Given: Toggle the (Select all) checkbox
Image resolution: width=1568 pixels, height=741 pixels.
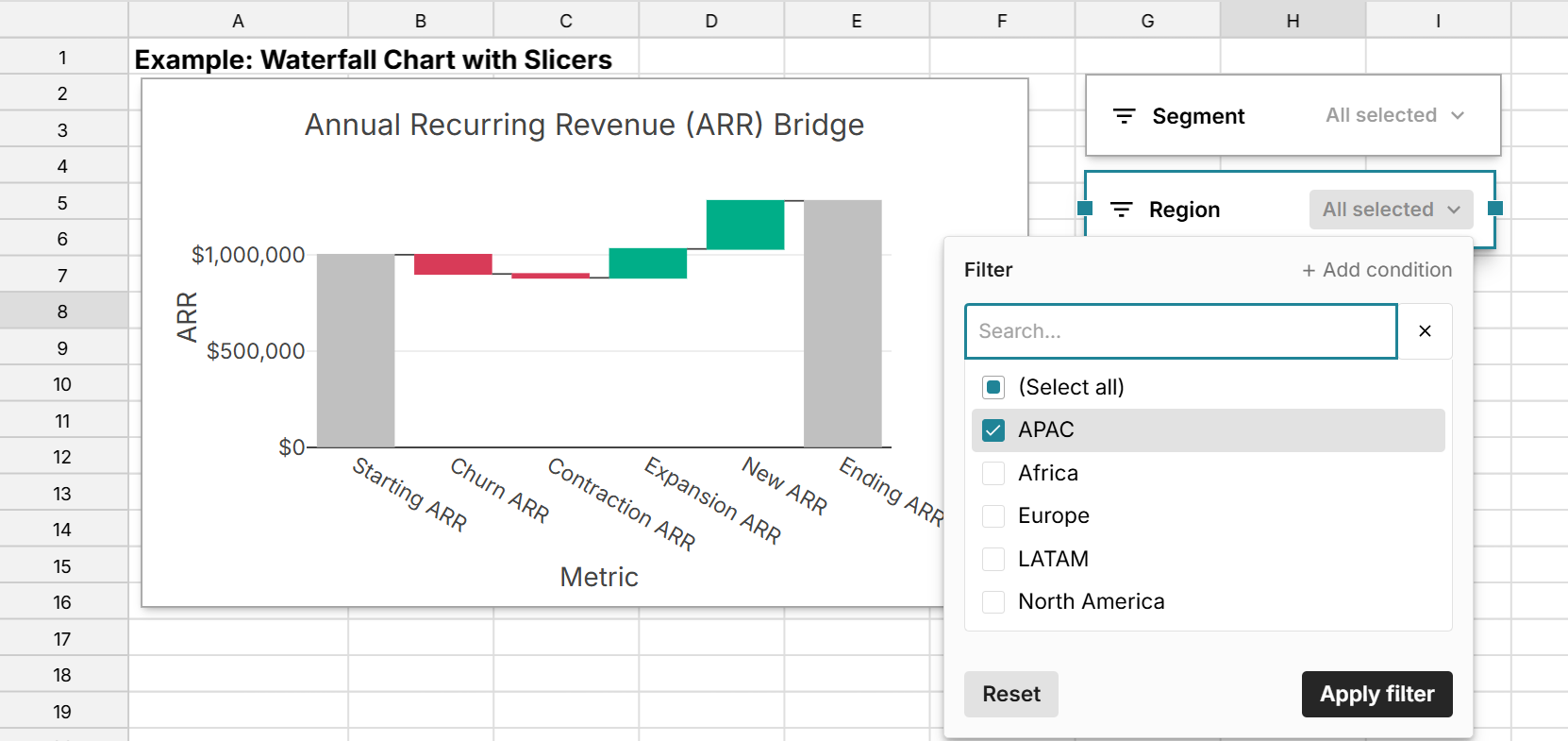Looking at the screenshot, I should point(993,387).
